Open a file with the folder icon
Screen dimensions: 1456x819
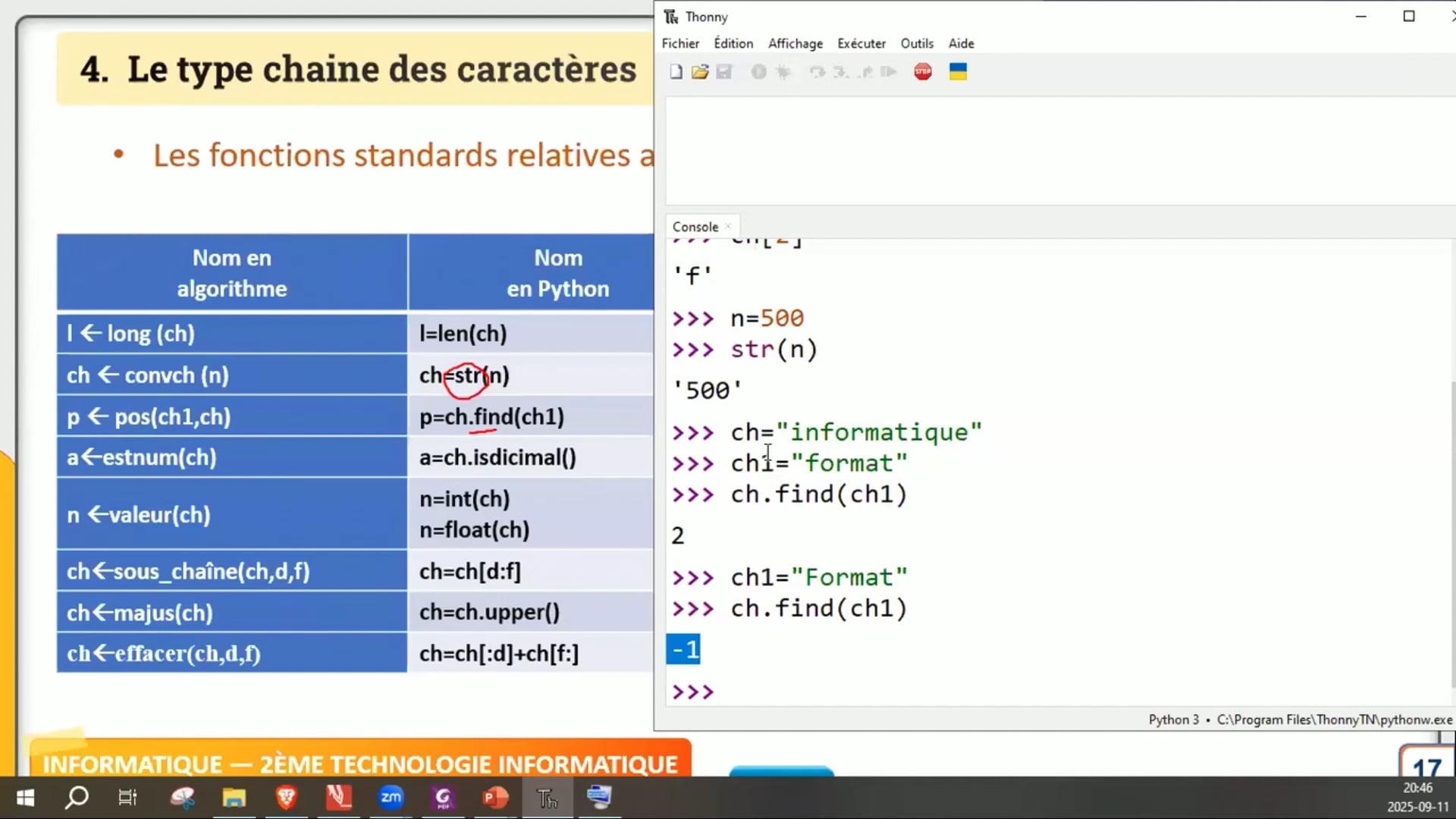(x=700, y=72)
